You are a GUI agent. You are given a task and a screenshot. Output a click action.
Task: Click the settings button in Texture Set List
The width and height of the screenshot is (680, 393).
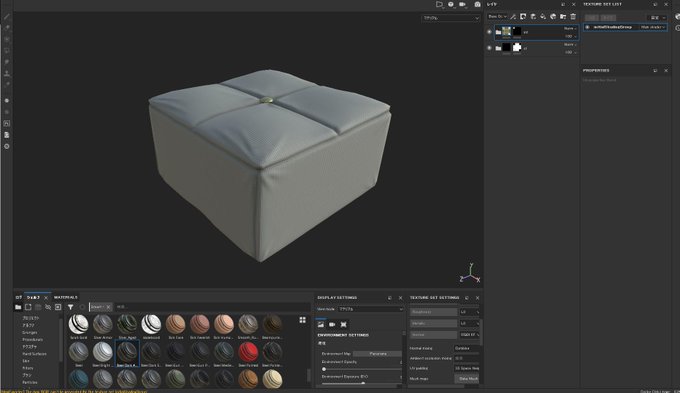pyautogui.click(x=657, y=17)
